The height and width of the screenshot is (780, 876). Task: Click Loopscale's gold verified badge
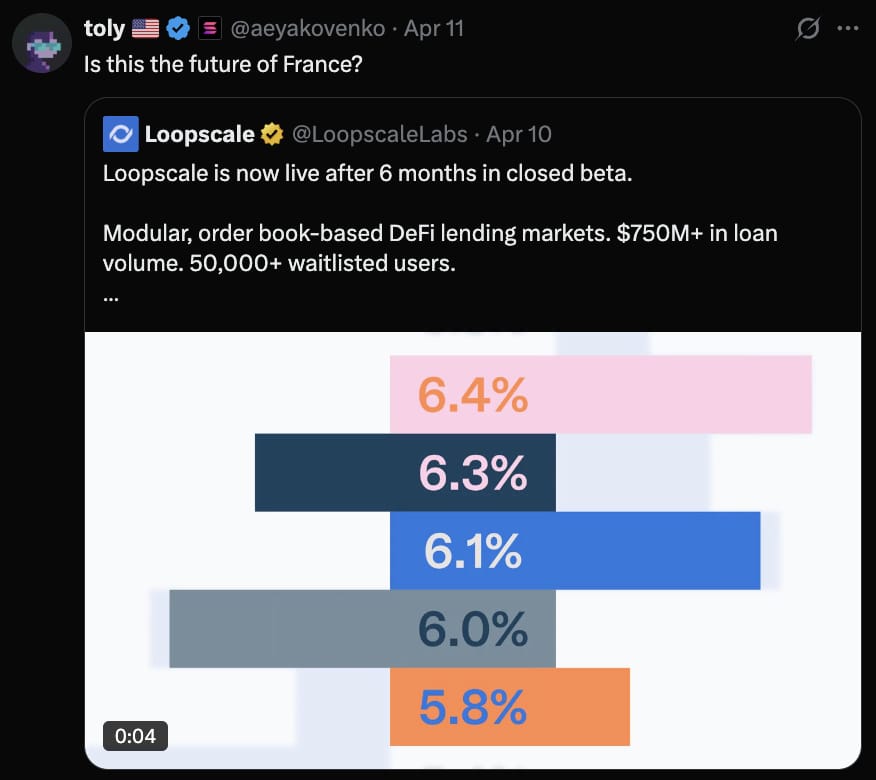(272, 135)
